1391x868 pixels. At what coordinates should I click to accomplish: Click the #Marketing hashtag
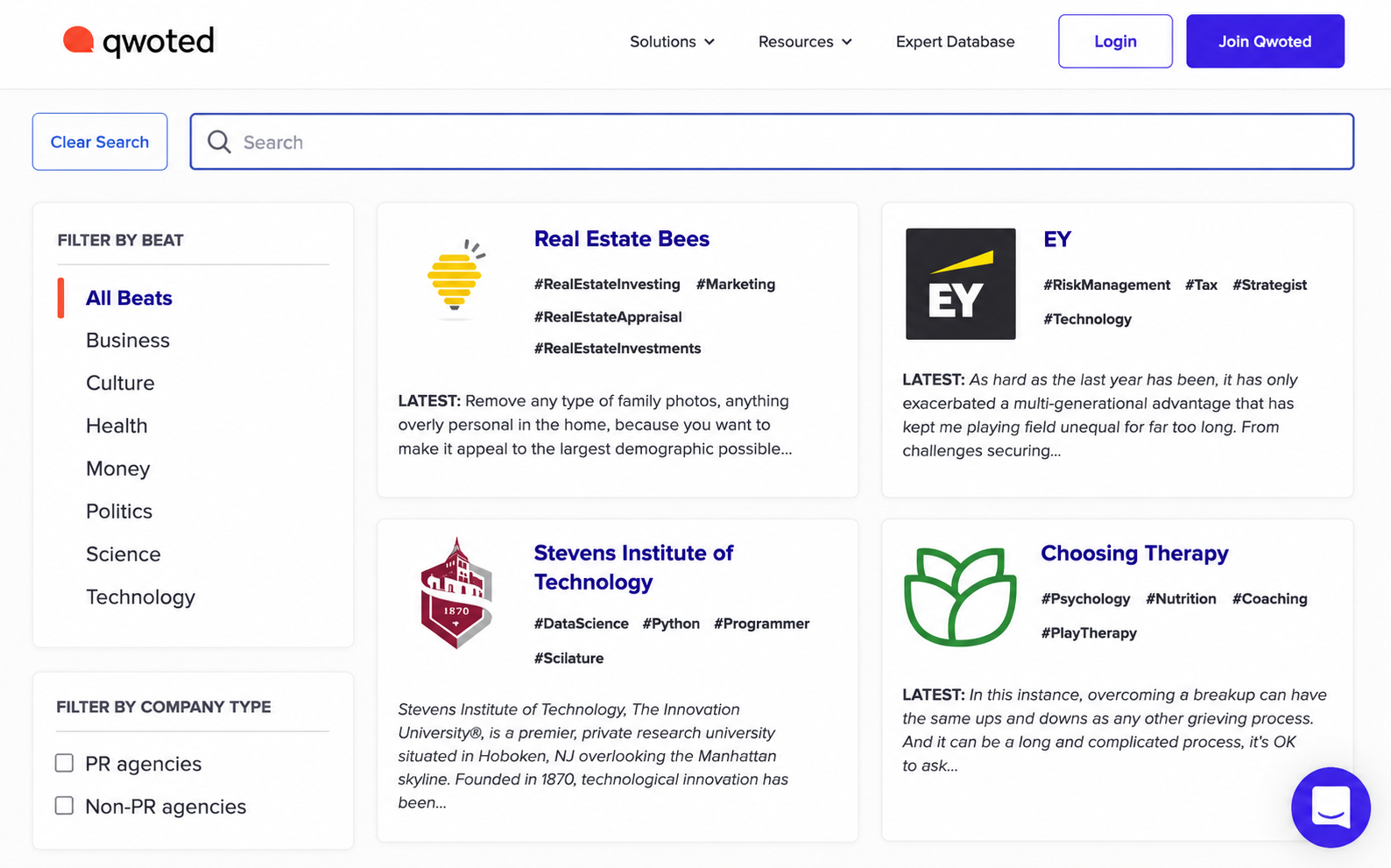tap(736, 284)
